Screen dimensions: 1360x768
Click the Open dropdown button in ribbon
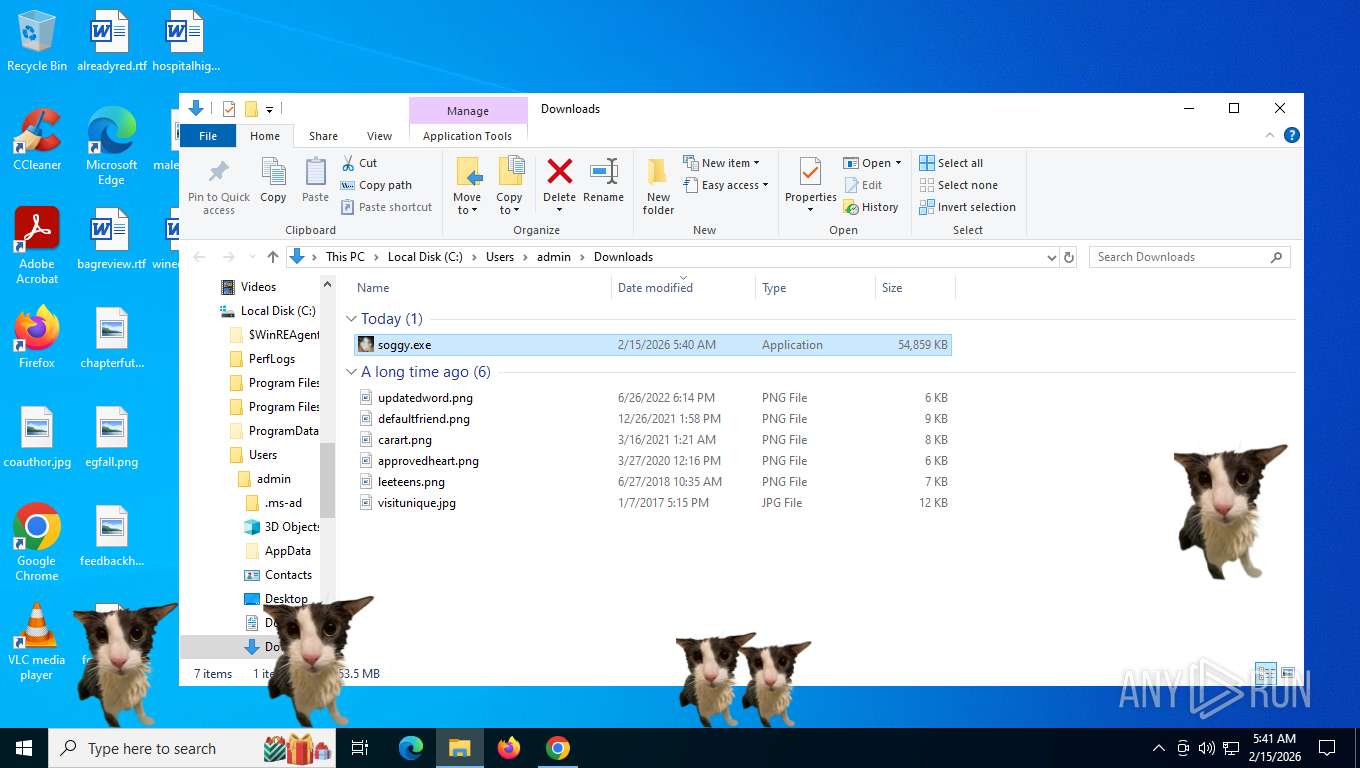pyautogui.click(x=872, y=163)
